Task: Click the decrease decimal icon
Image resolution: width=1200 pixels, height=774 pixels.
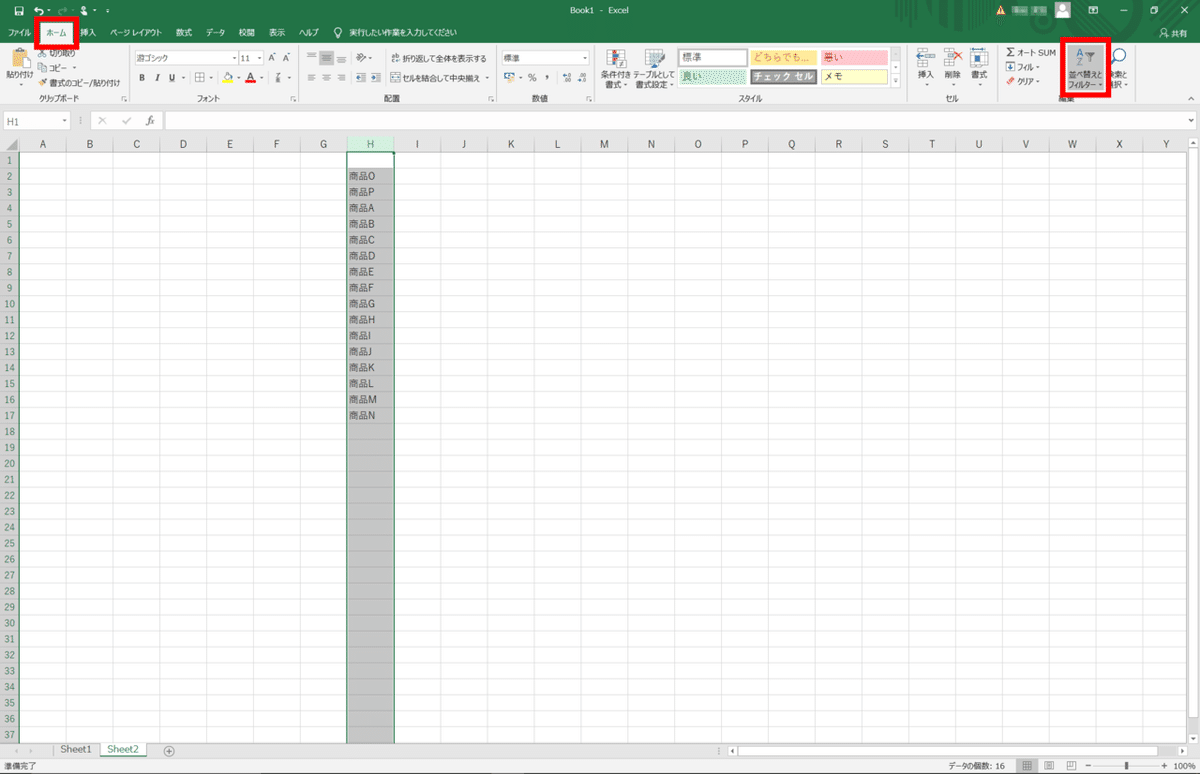Action: (581, 77)
